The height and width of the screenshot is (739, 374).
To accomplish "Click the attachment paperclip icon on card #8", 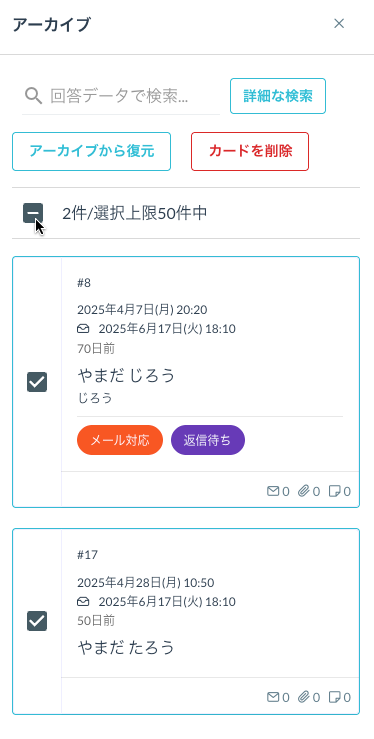I will point(303,491).
